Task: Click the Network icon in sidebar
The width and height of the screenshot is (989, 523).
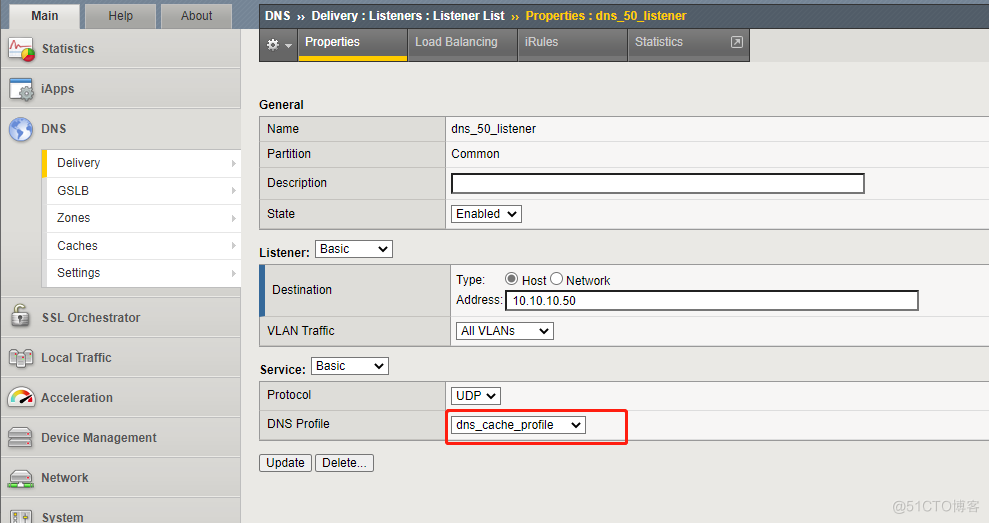Action: [21, 477]
